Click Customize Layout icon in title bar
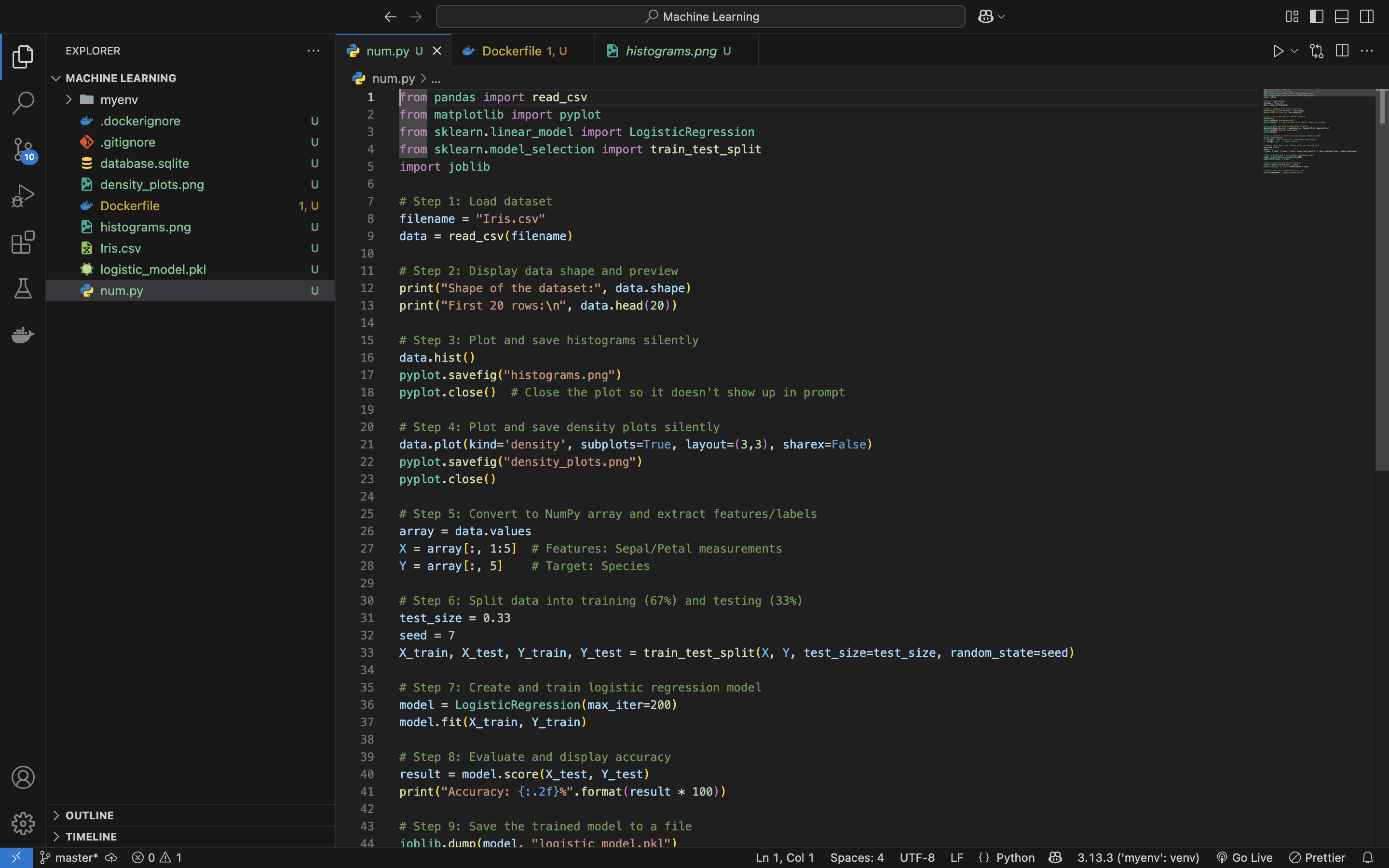This screenshot has height=868, width=1389. [1292, 17]
